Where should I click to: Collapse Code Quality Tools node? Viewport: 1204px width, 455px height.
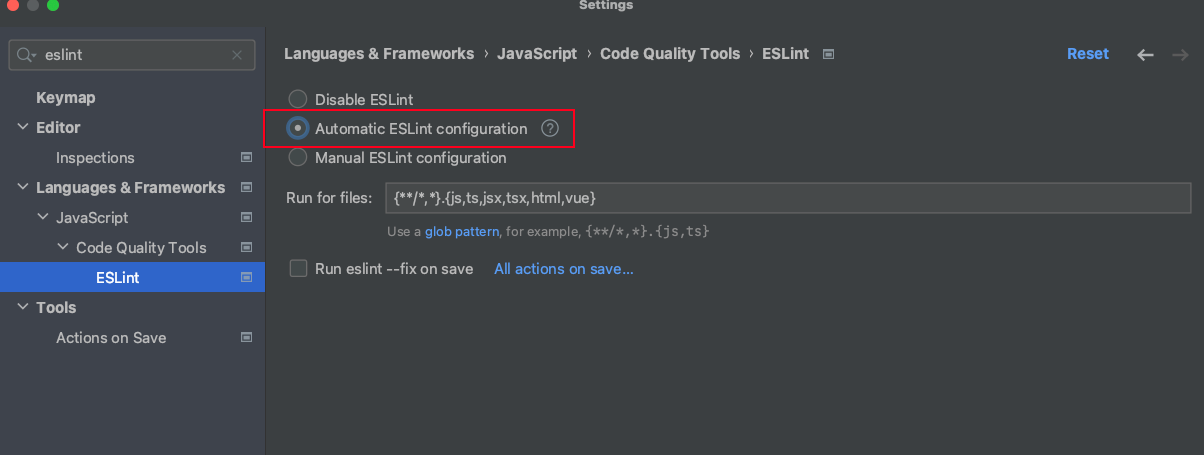63,247
